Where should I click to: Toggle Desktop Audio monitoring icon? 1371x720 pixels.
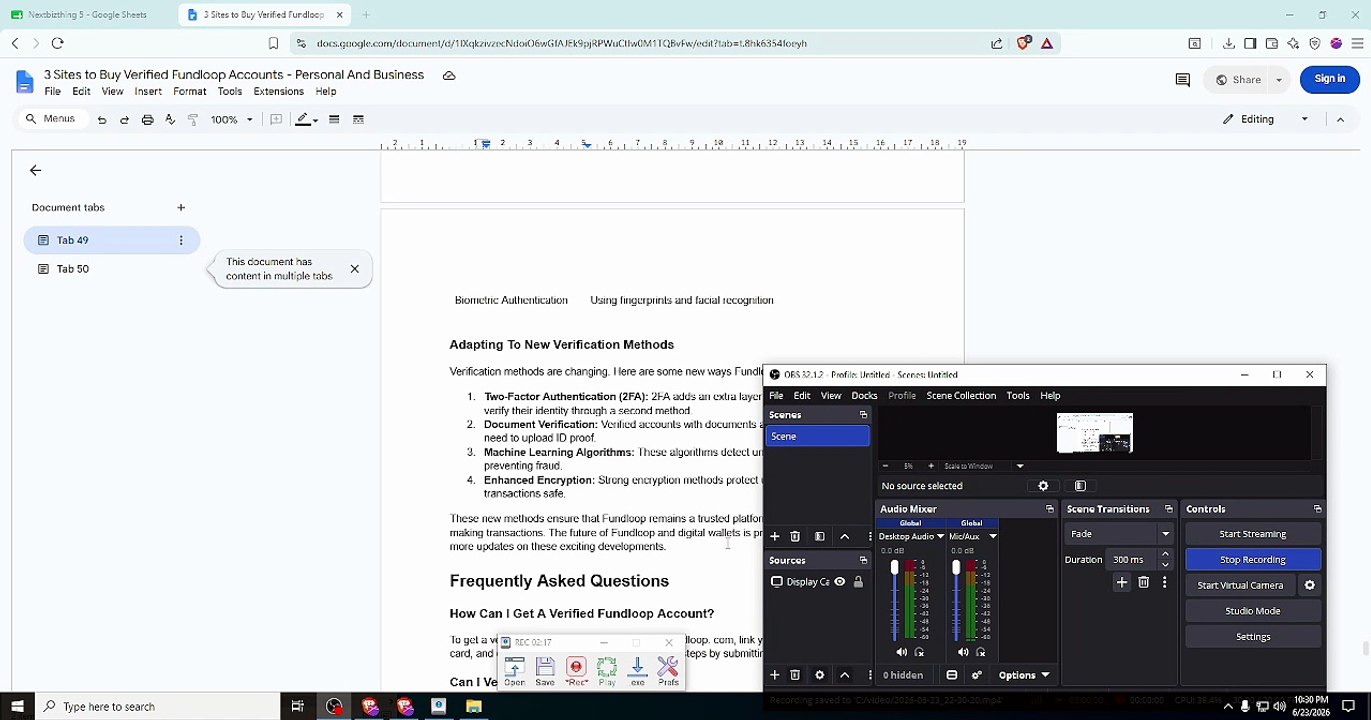(x=919, y=653)
